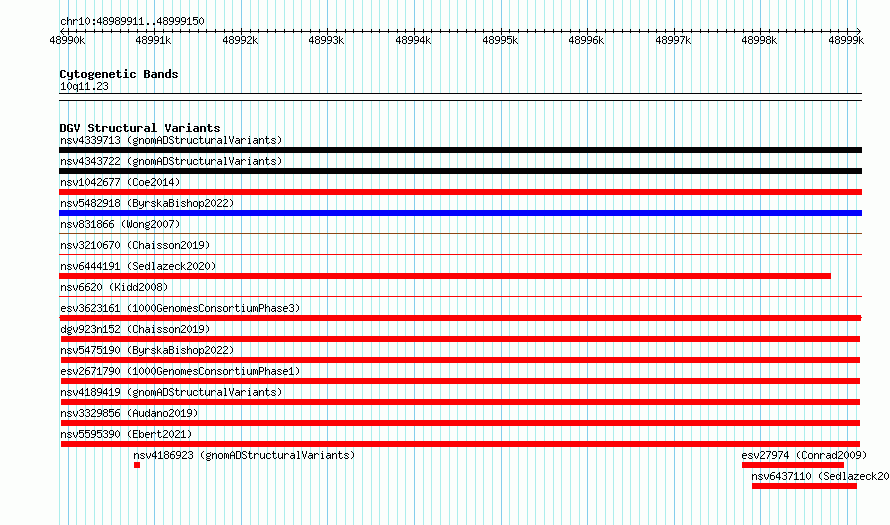
Task: Click the chr10:48989911..48999150 region label
Action: (x=132, y=22)
